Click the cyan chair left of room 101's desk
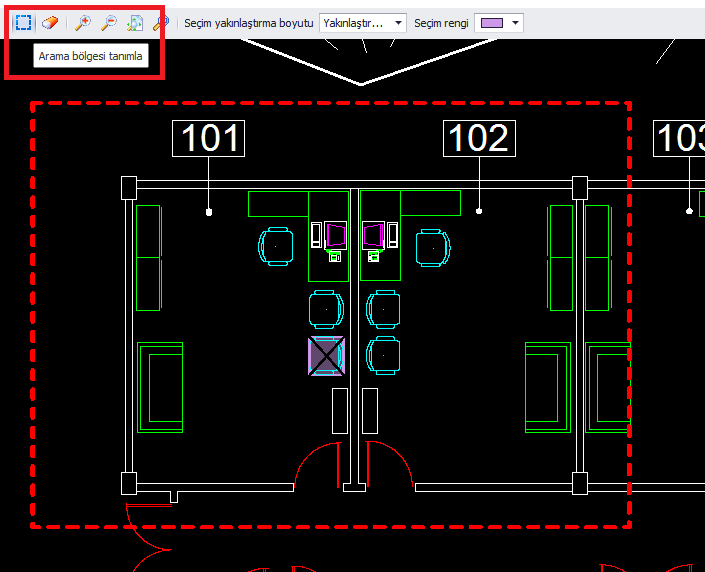 [277, 245]
